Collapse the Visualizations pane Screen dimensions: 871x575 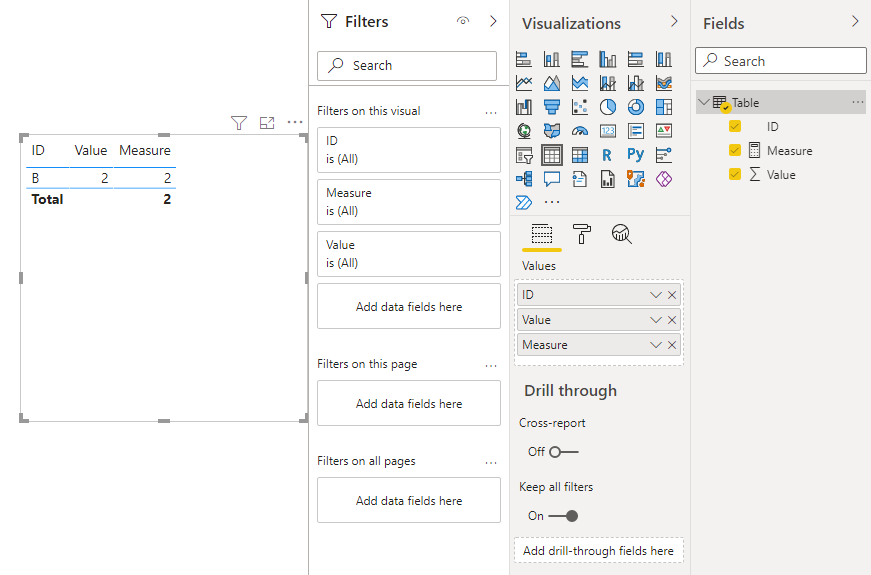click(x=674, y=21)
